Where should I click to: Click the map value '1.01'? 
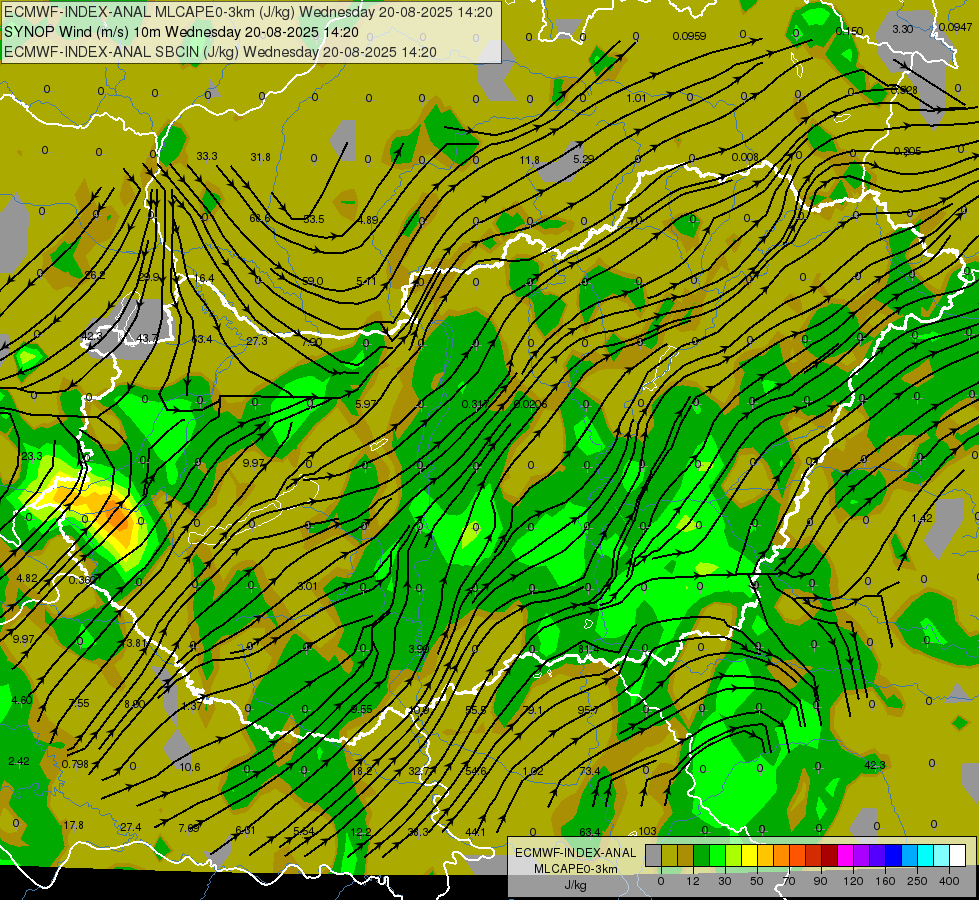636,98
